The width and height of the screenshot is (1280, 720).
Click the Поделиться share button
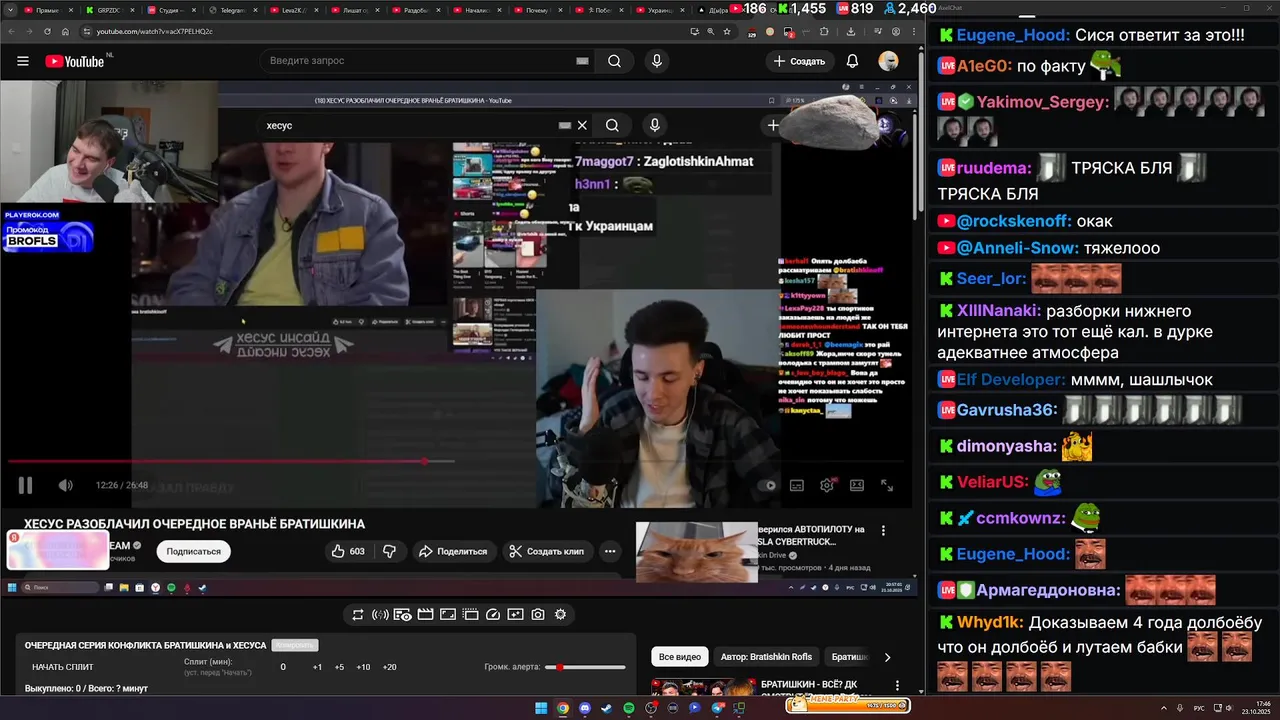click(x=453, y=551)
